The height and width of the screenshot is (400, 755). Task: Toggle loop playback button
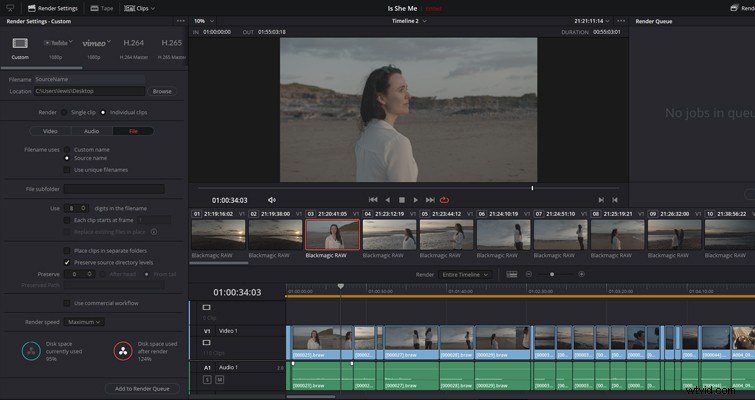(444, 200)
